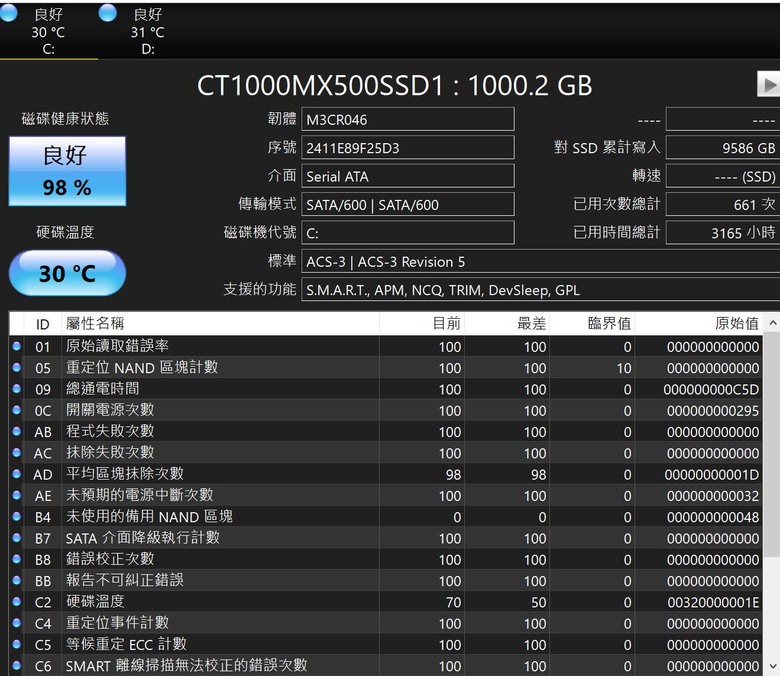Screen dimensions: 780x676
Task: Click the status dot for row B7
Action: (16, 538)
